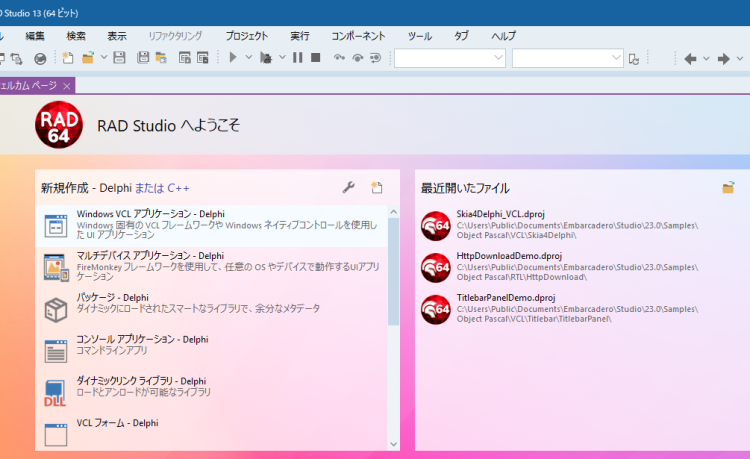The image size is (750, 459).
Task: Click the refresh device icon after the combo boxes
Action: [634, 58]
